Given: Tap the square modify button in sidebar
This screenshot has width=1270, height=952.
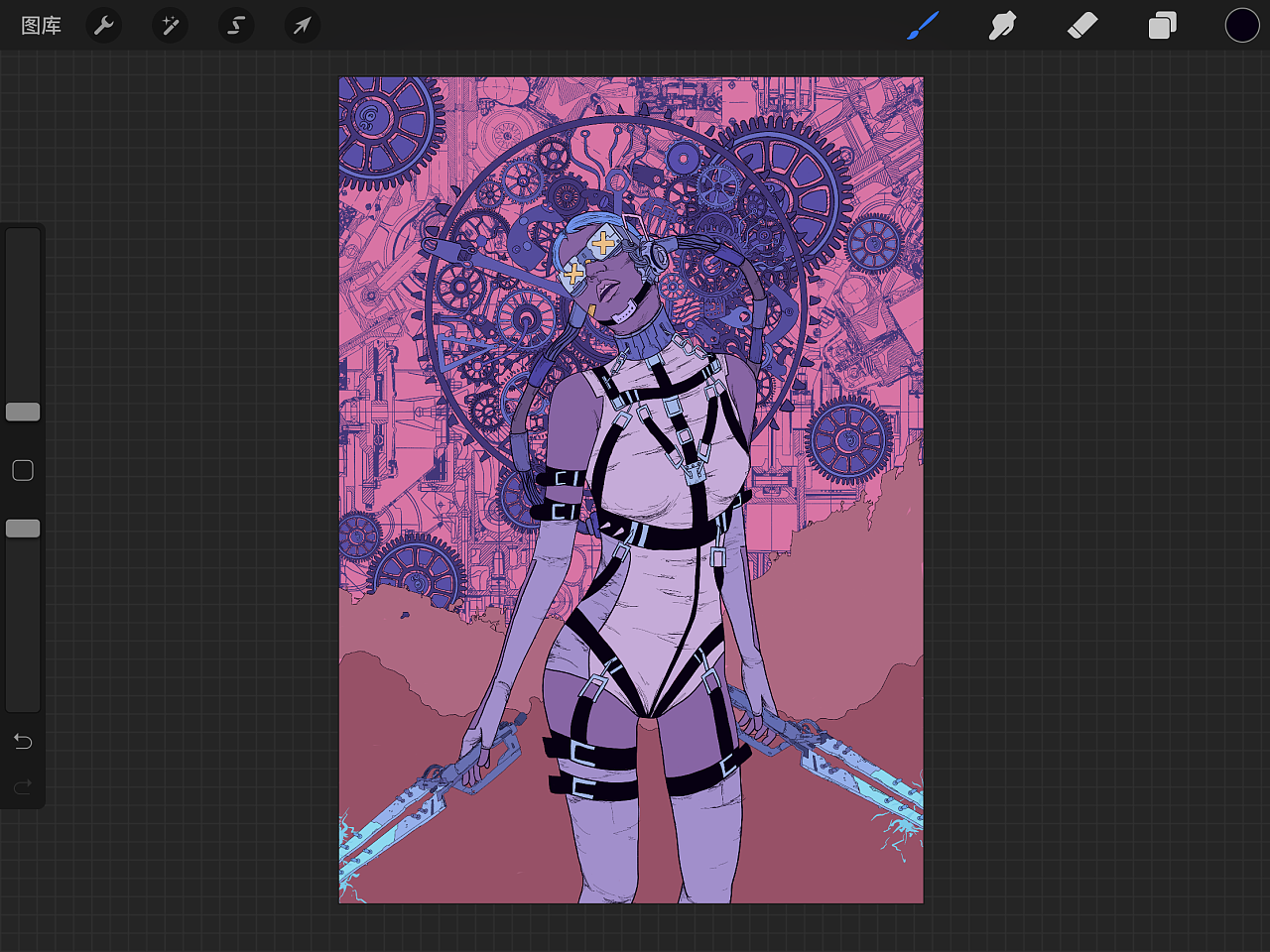Looking at the screenshot, I should tap(23, 470).
